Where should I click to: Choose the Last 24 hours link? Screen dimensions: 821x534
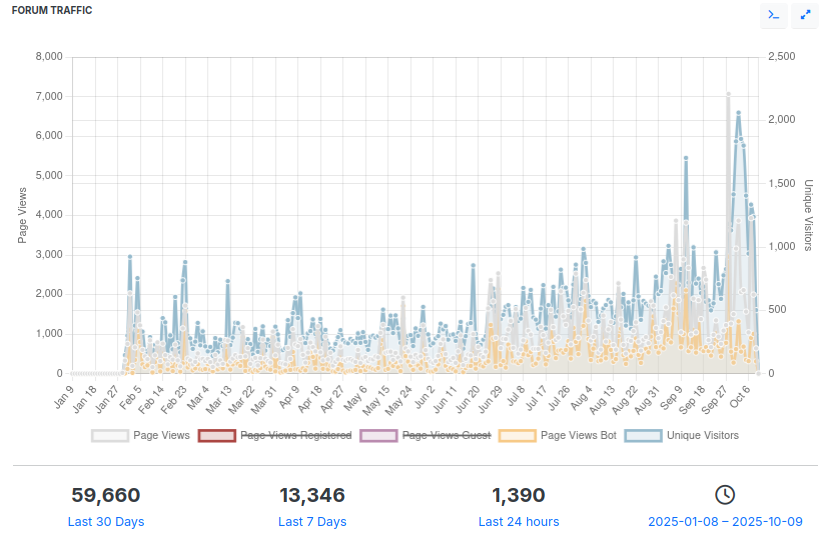[518, 522]
